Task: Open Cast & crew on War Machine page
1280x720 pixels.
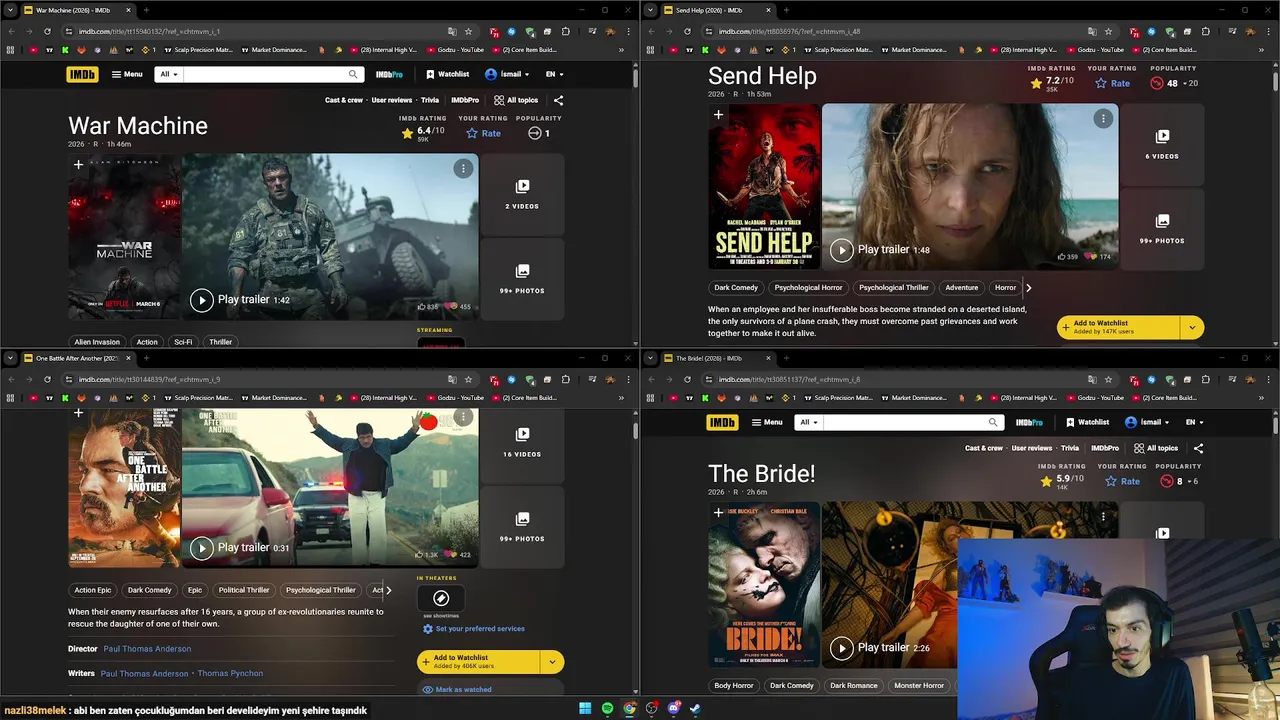Action: (x=344, y=100)
